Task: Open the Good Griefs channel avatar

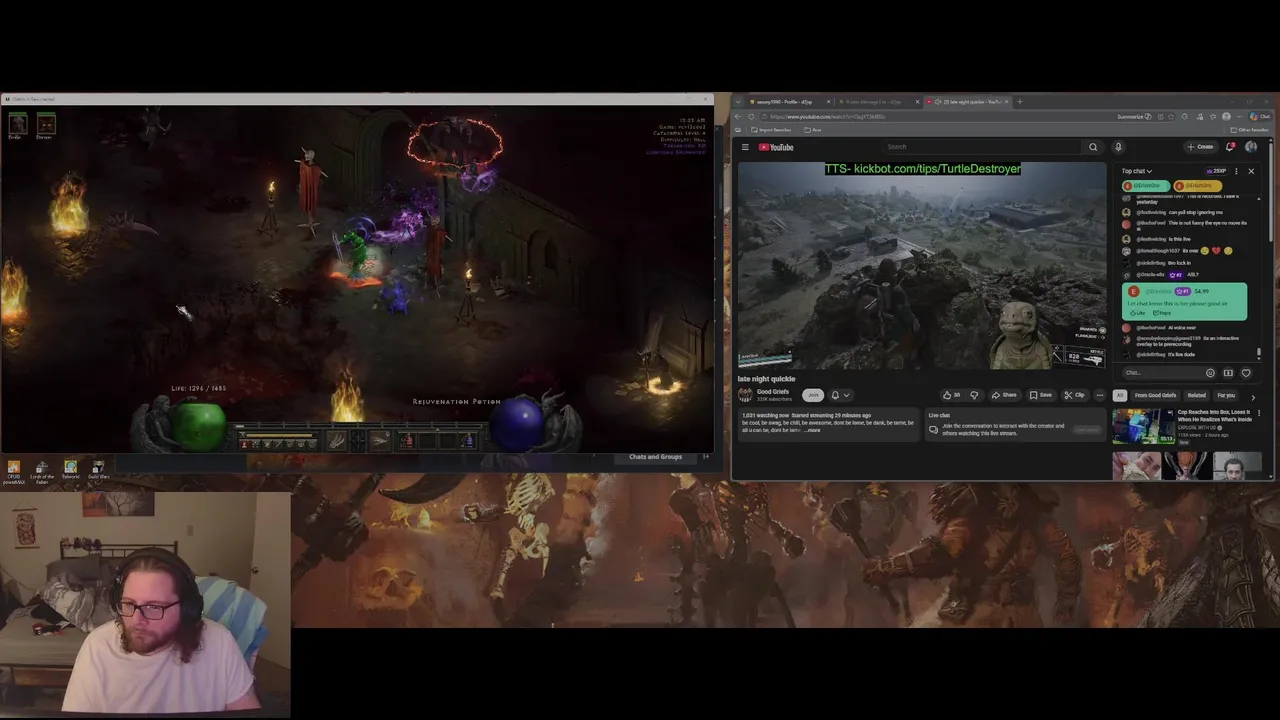Action: (x=745, y=395)
